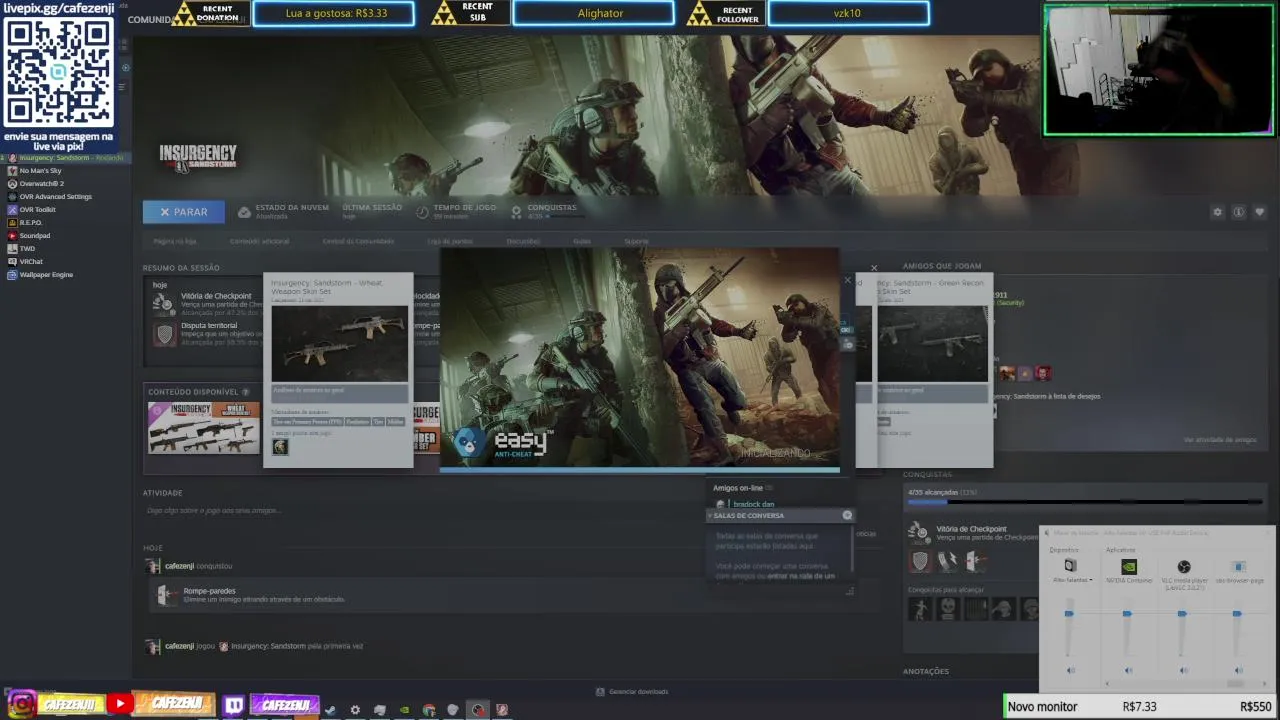Select R.E.P.O. in the library list
Screen dimensions: 1280x720
30,223
